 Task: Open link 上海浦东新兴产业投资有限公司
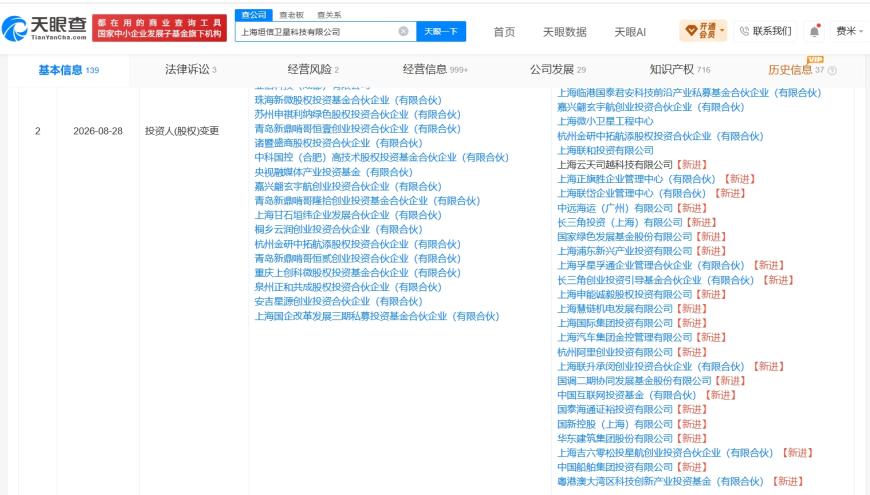(x=624, y=251)
